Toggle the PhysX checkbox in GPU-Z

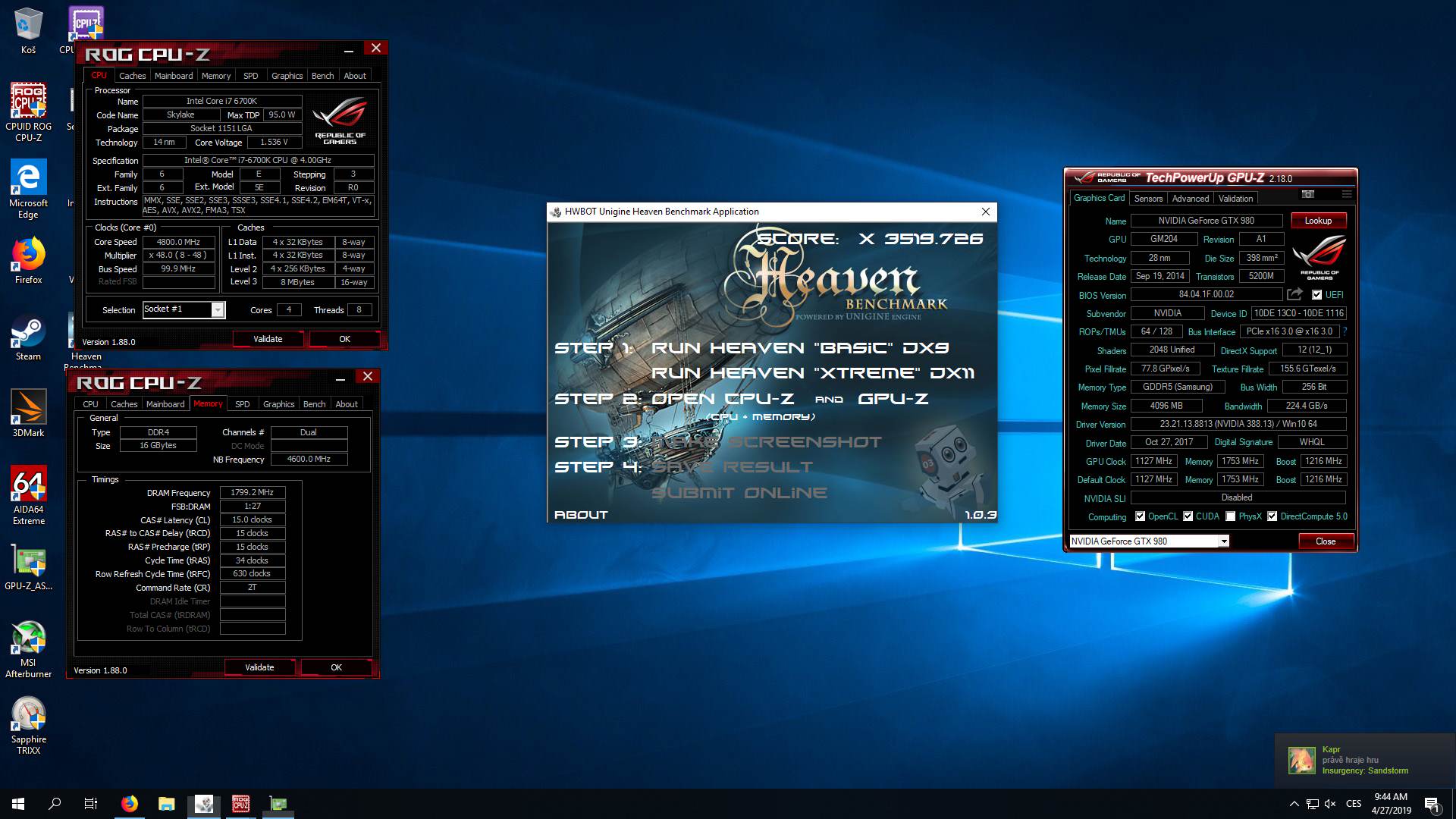point(1230,516)
